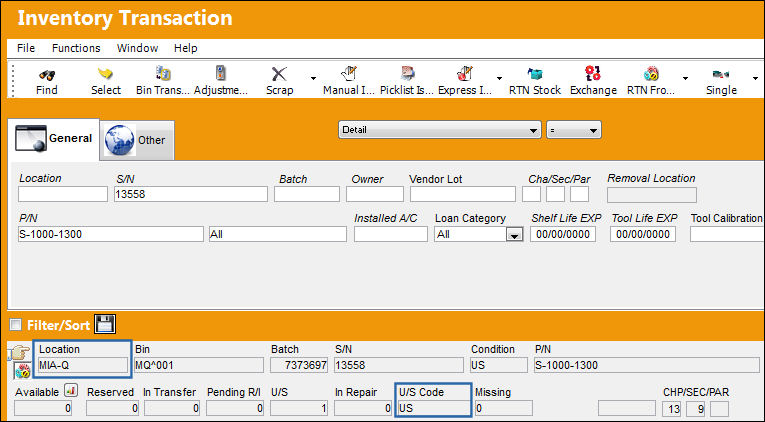Click the result P/N value S-1000-1300
The width and height of the screenshot is (765, 422).
tap(646, 365)
